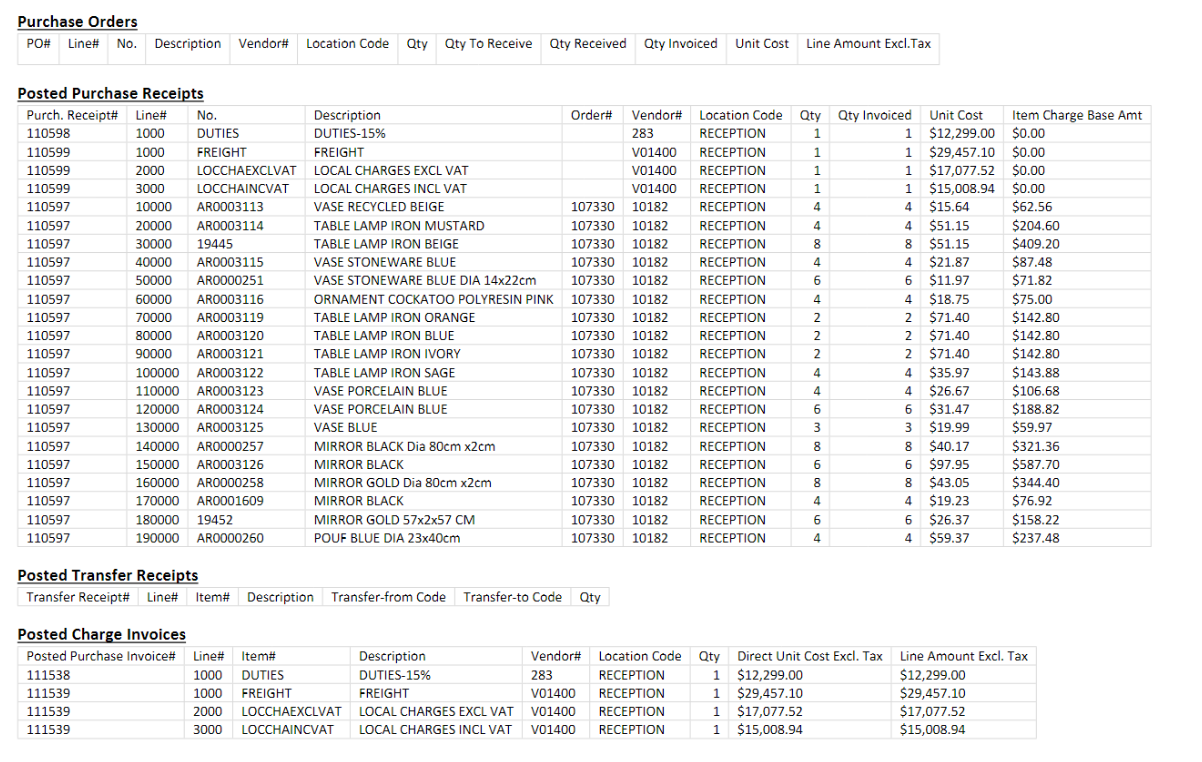
Task: Click the PO# column header
Action: point(39,44)
